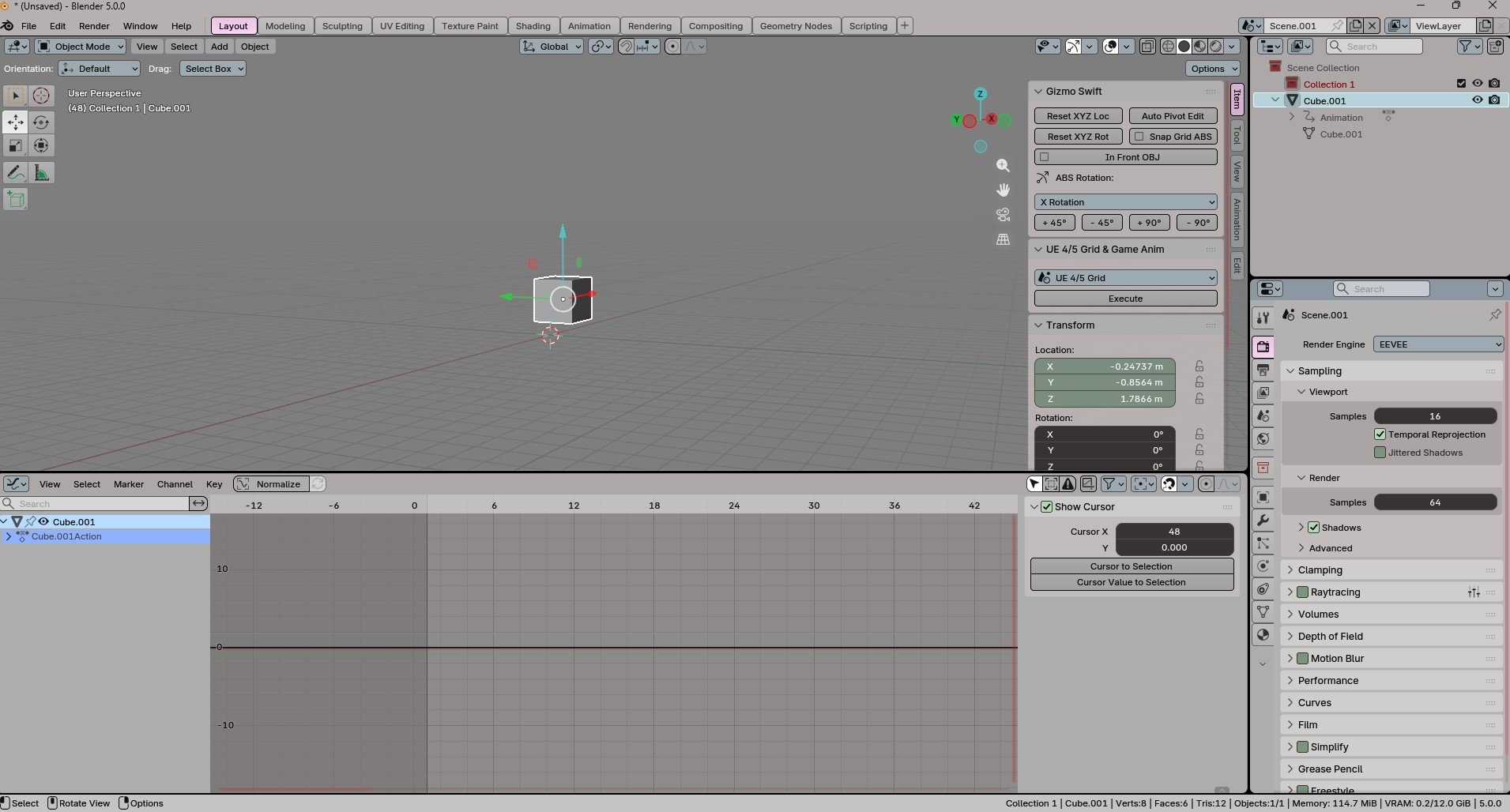Click the + 90° rotation button
Image resolution: width=1510 pixels, height=812 pixels.
(1149, 223)
